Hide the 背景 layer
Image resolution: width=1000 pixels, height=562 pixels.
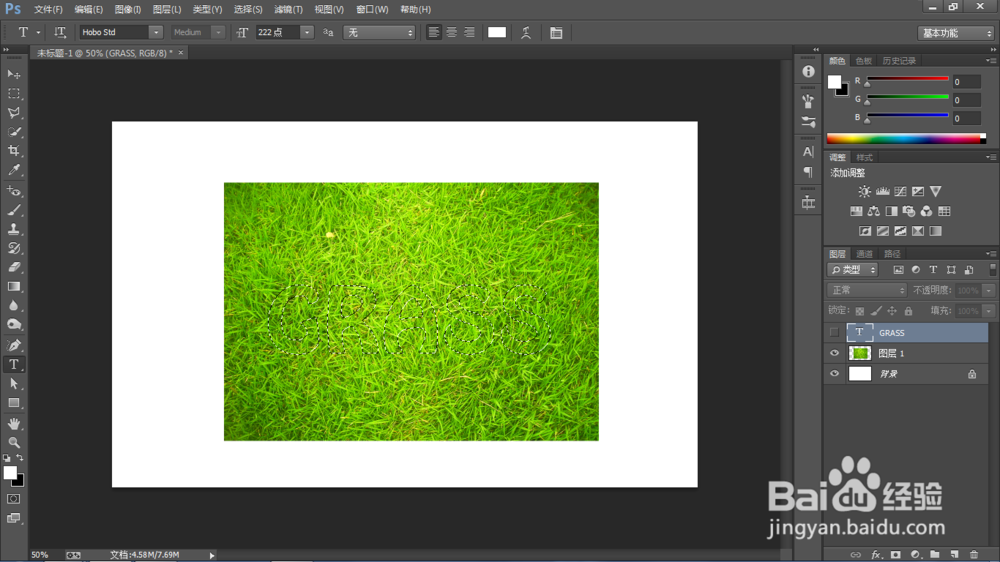pos(834,374)
